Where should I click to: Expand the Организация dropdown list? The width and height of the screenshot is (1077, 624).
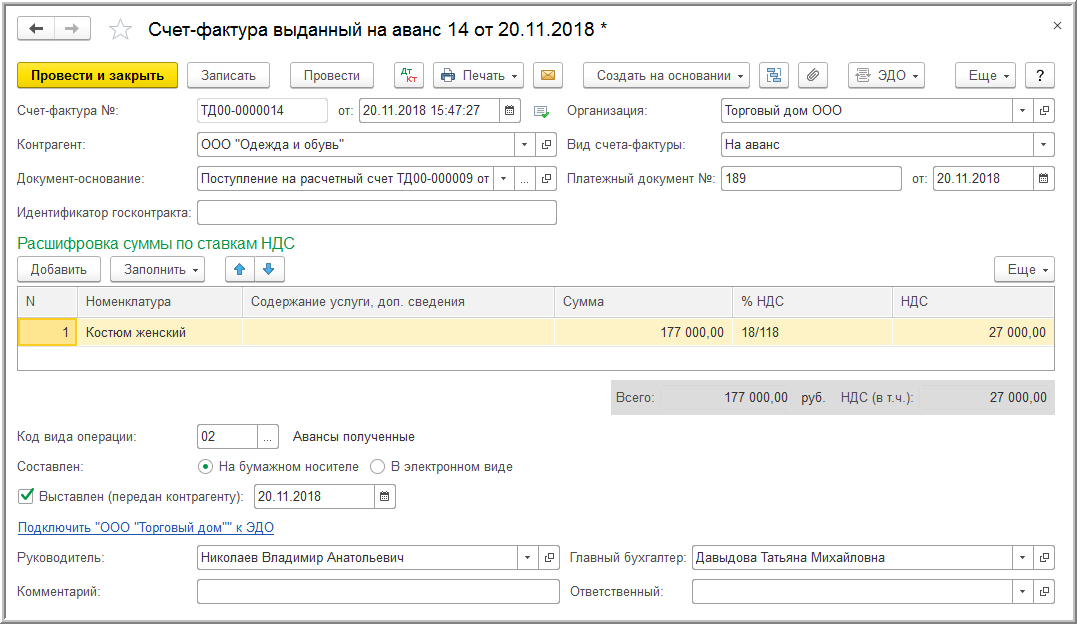tap(1023, 111)
